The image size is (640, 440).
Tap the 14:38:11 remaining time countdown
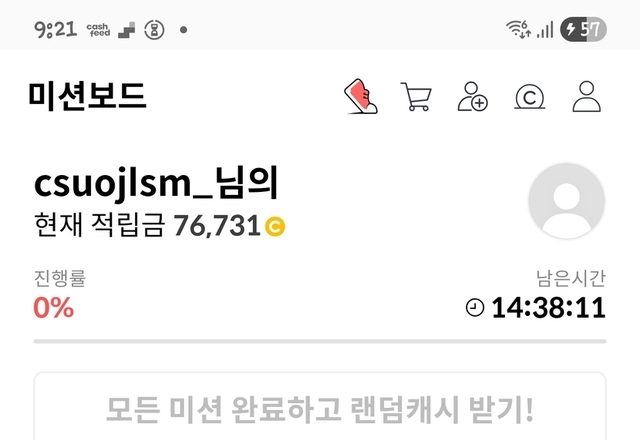[548, 307]
